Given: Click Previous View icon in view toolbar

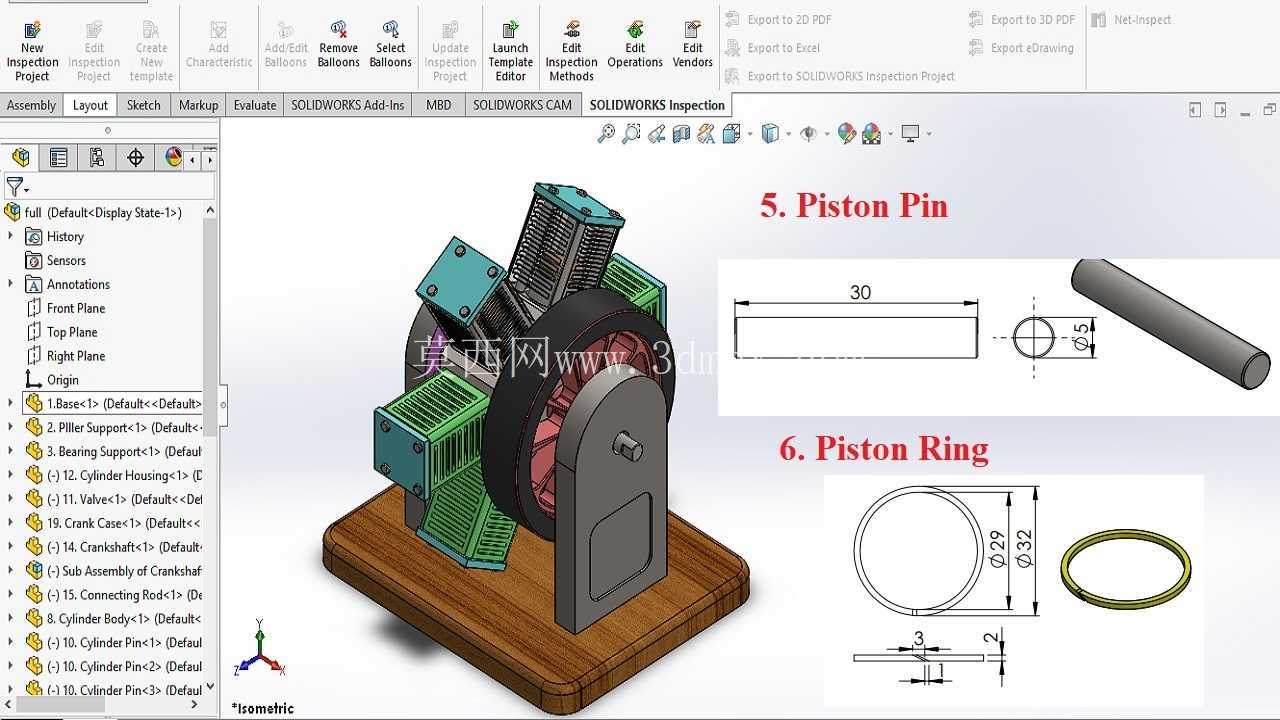Looking at the screenshot, I should [657, 133].
